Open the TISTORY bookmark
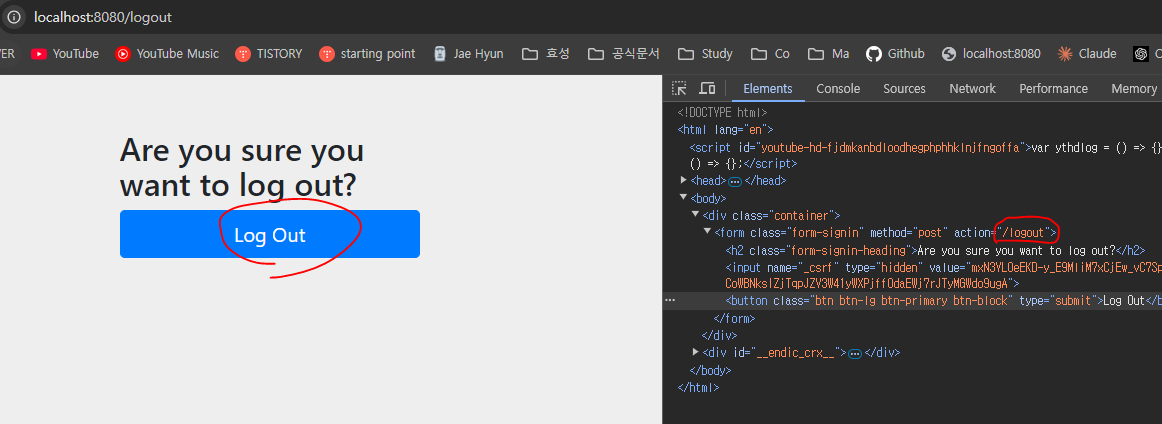 click(x=269, y=53)
